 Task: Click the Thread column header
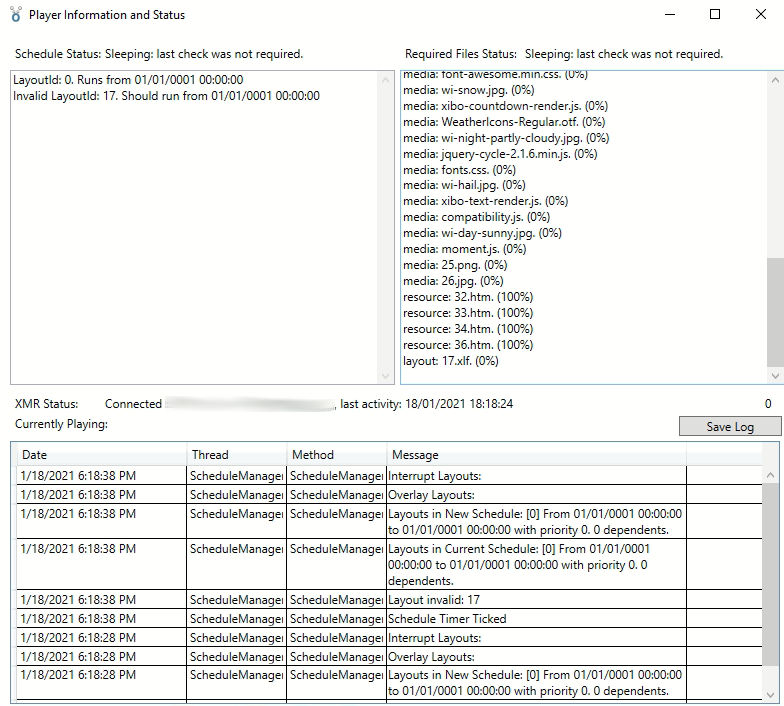coord(236,455)
